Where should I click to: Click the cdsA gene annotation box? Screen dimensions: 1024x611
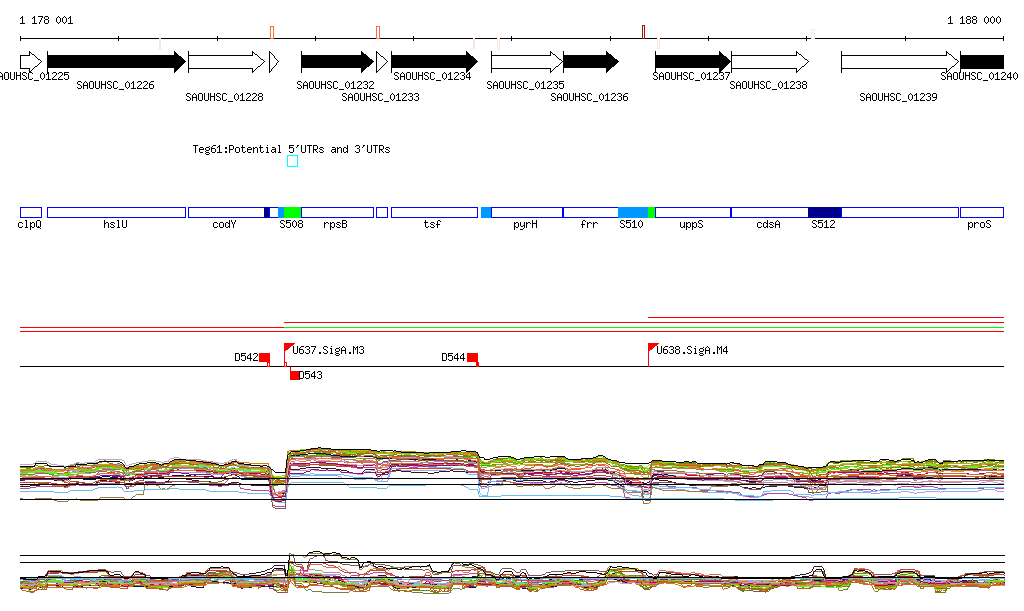[x=769, y=212]
